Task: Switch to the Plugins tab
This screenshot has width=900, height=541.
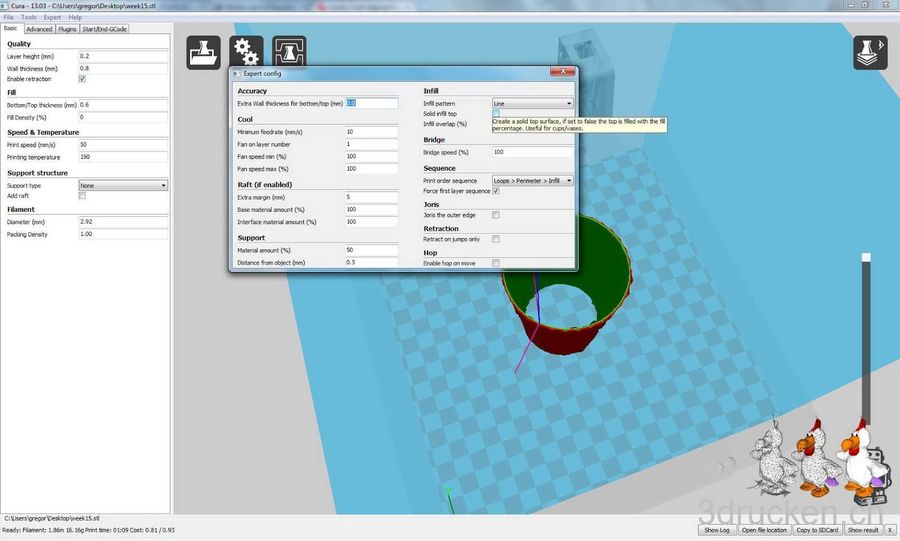Action: pos(67,29)
